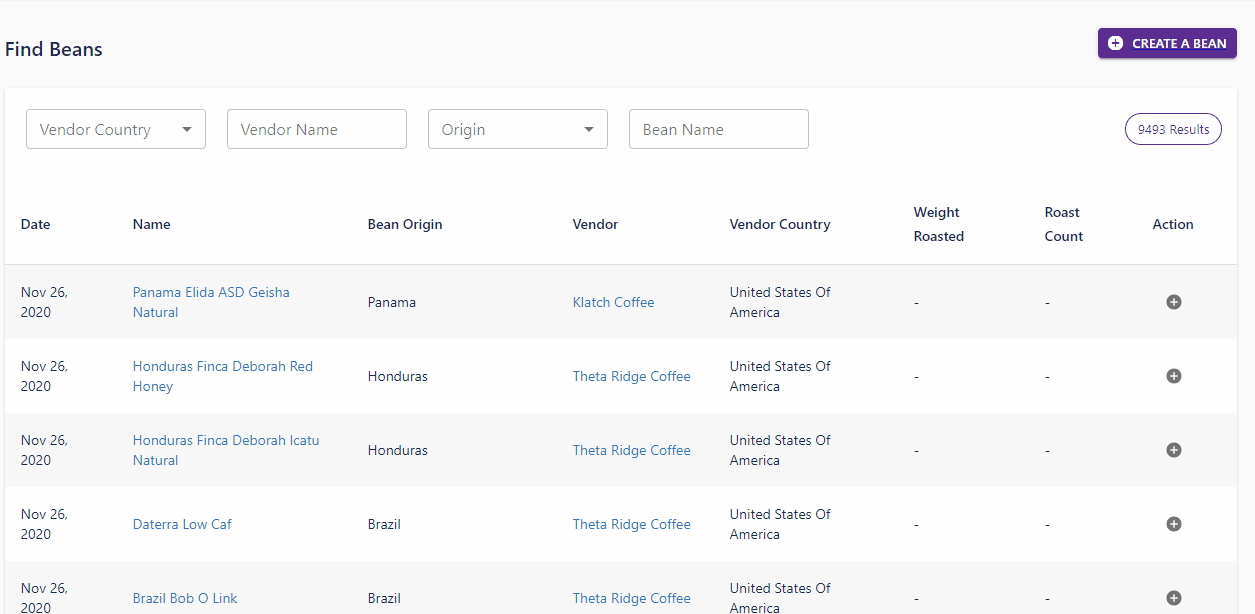This screenshot has width=1255, height=614.
Task: Add Honduras Finca Deborah Icatu Natural via plus icon
Action: pos(1174,450)
